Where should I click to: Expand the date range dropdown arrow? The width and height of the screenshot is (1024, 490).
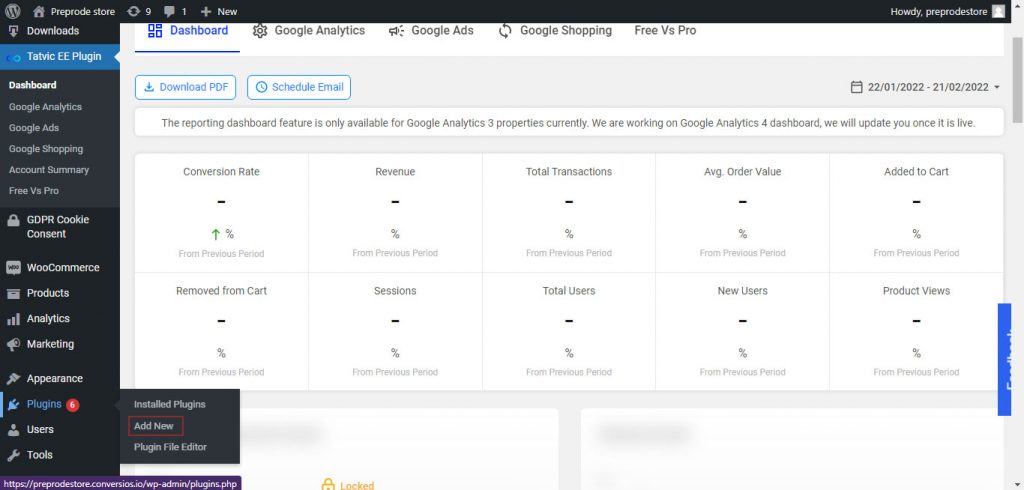pyautogui.click(x=997, y=87)
